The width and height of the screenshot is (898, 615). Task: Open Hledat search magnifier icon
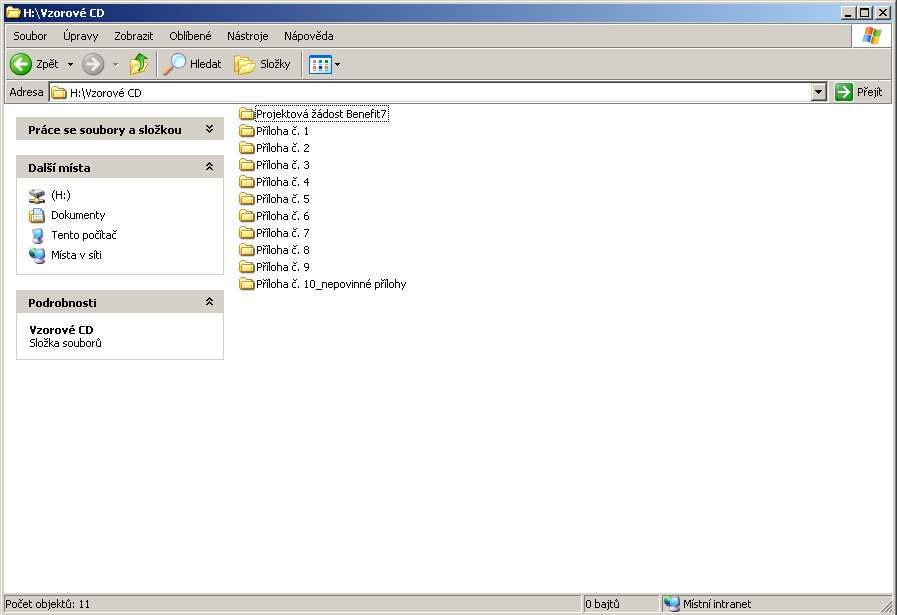click(x=176, y=64)
